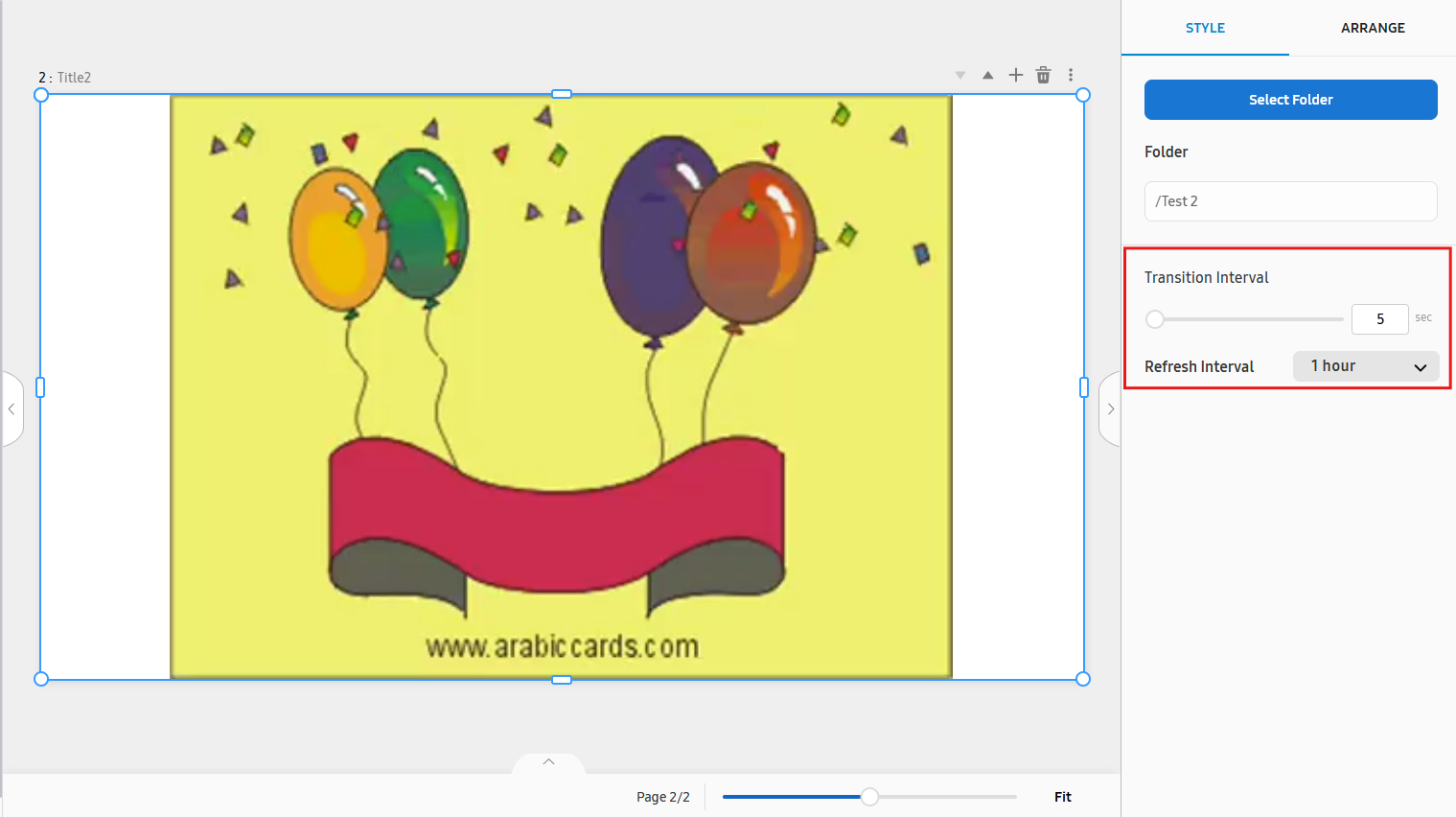Viewport: 1456px width, 817px height.
Task: Click the top-left corner resize handle
Action: [x=41, y=95]
